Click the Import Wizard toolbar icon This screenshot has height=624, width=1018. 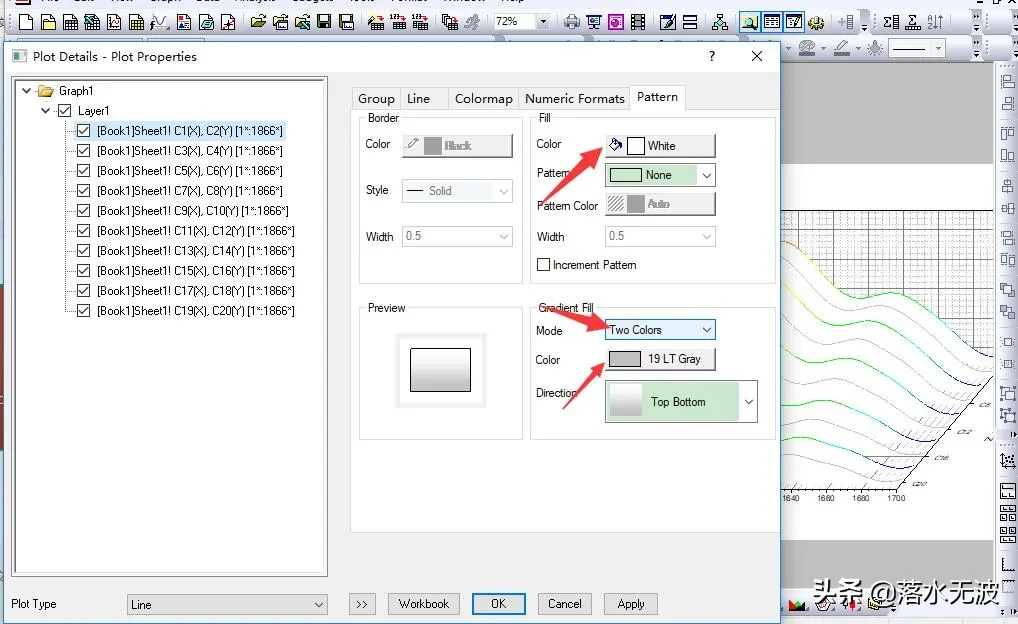click(x=376, y=22)
